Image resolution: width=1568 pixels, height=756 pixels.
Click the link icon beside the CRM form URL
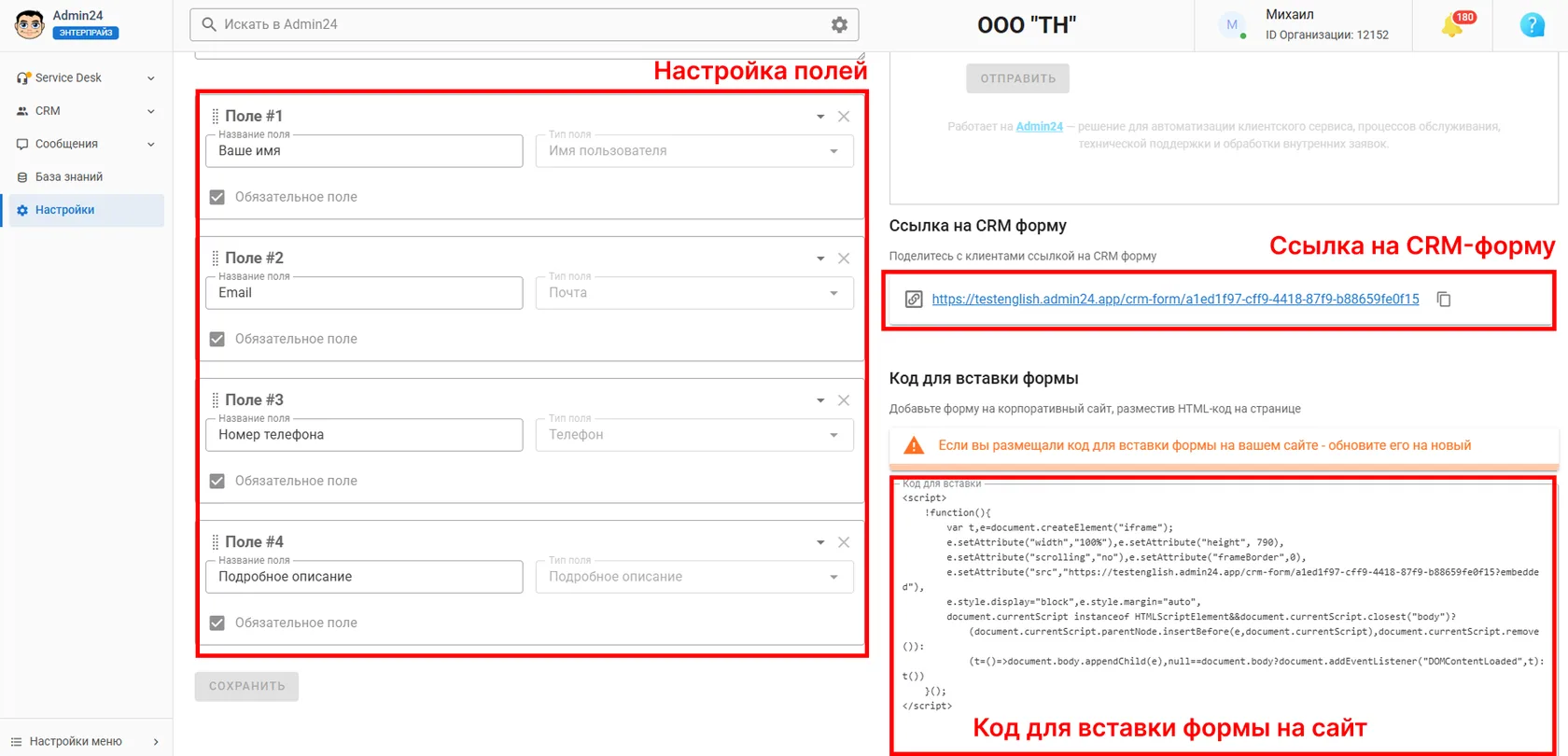[914, 300]
